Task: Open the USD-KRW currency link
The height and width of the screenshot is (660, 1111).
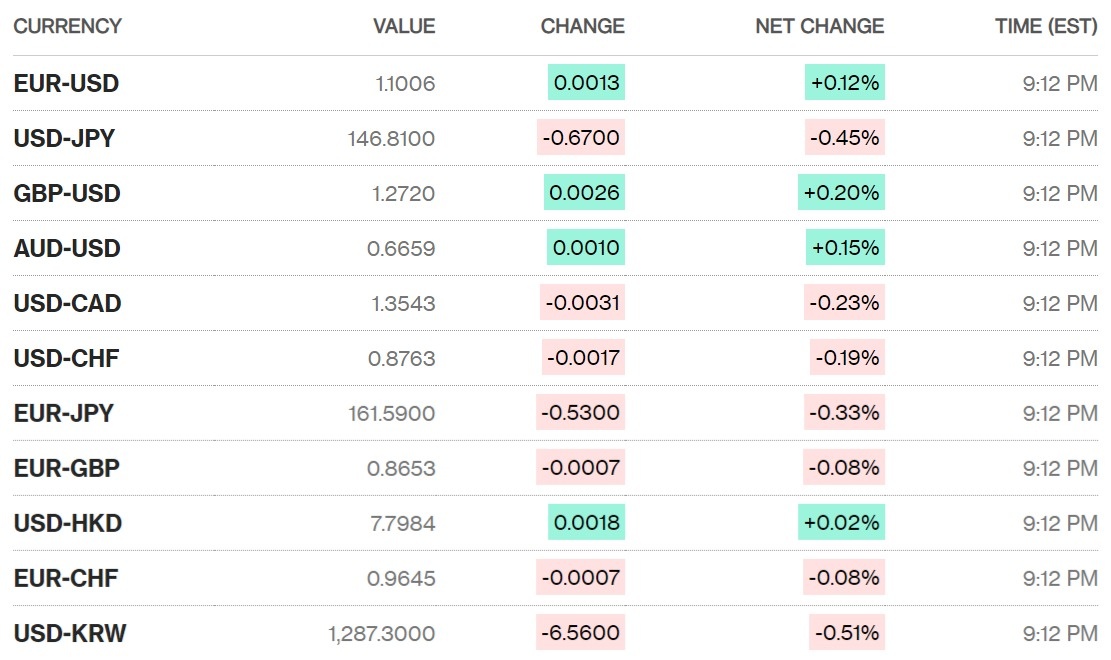Action: tap(70, 633)
